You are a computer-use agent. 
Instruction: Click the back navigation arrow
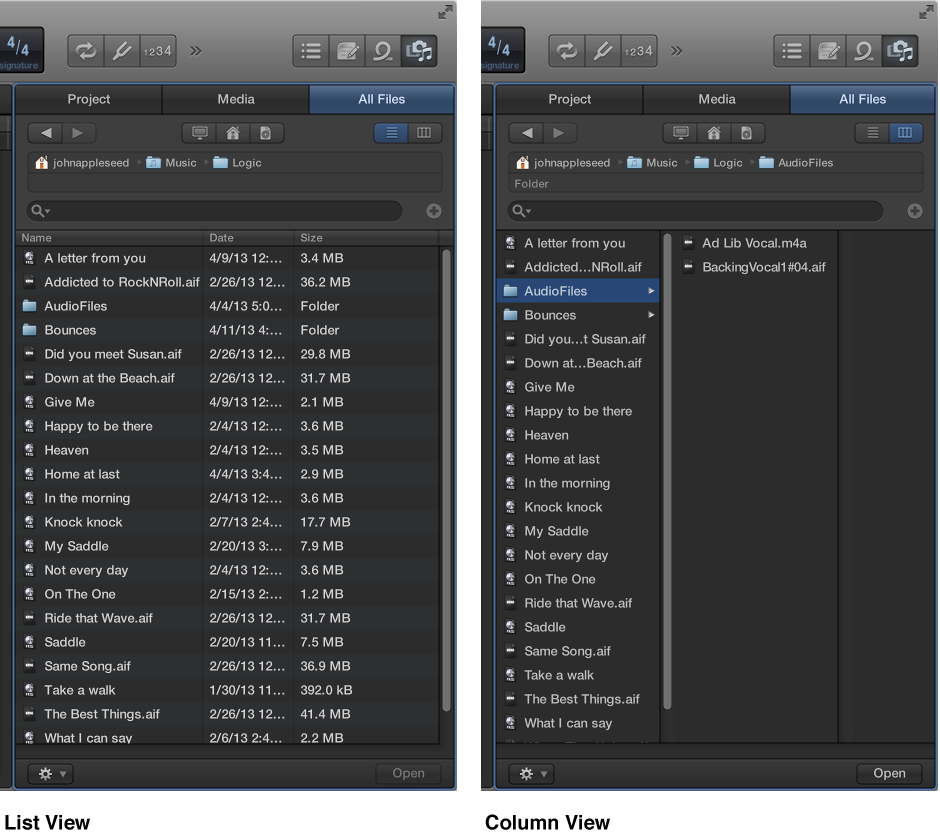(45, 132)
